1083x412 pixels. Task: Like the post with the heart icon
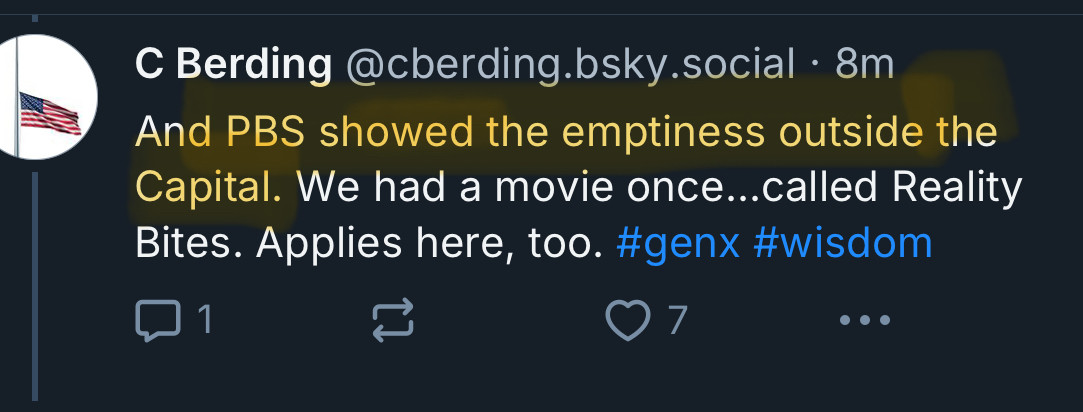click(x=628, y=320)
